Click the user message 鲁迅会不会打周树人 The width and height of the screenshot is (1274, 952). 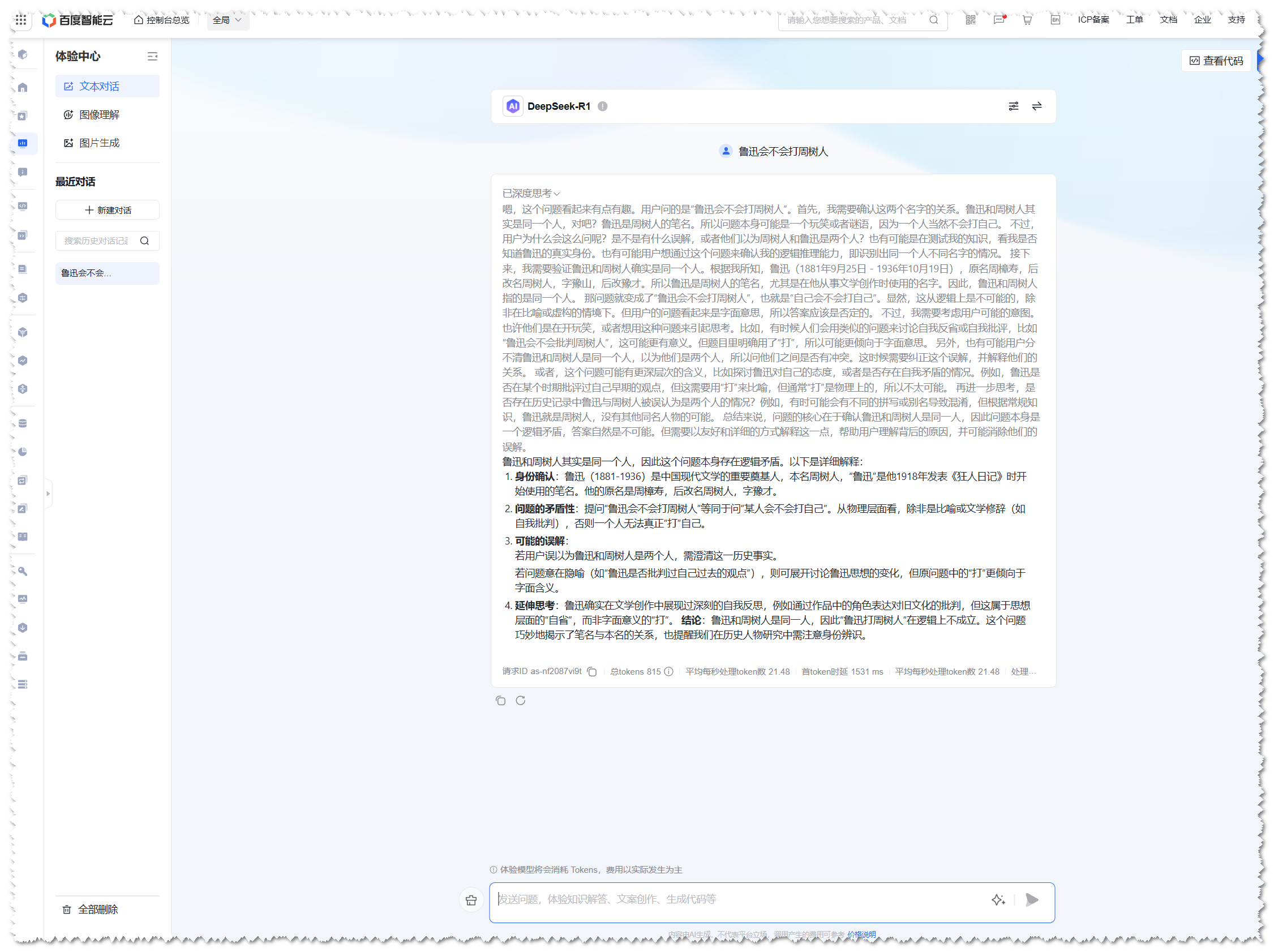tap(783, 152)
